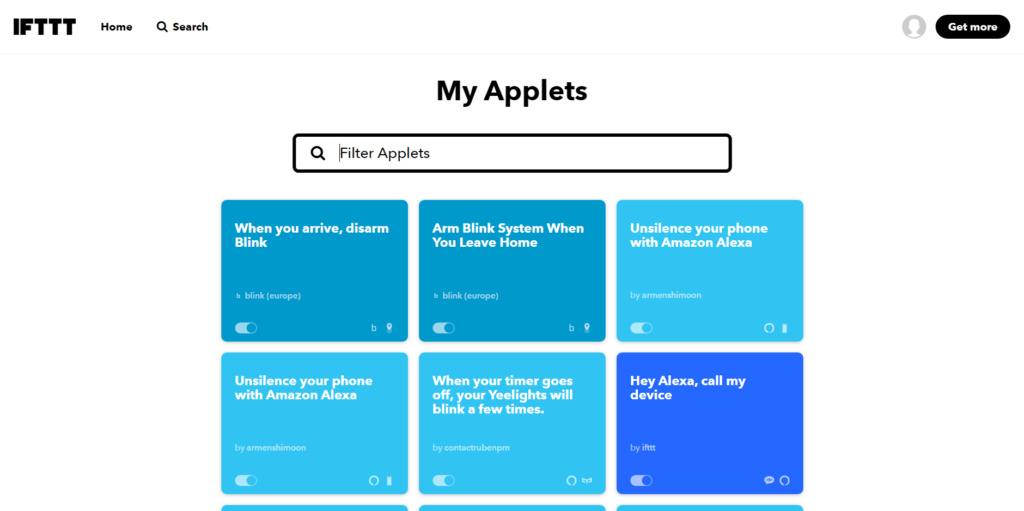Focus the Filter Applets input field

(512, 153)
